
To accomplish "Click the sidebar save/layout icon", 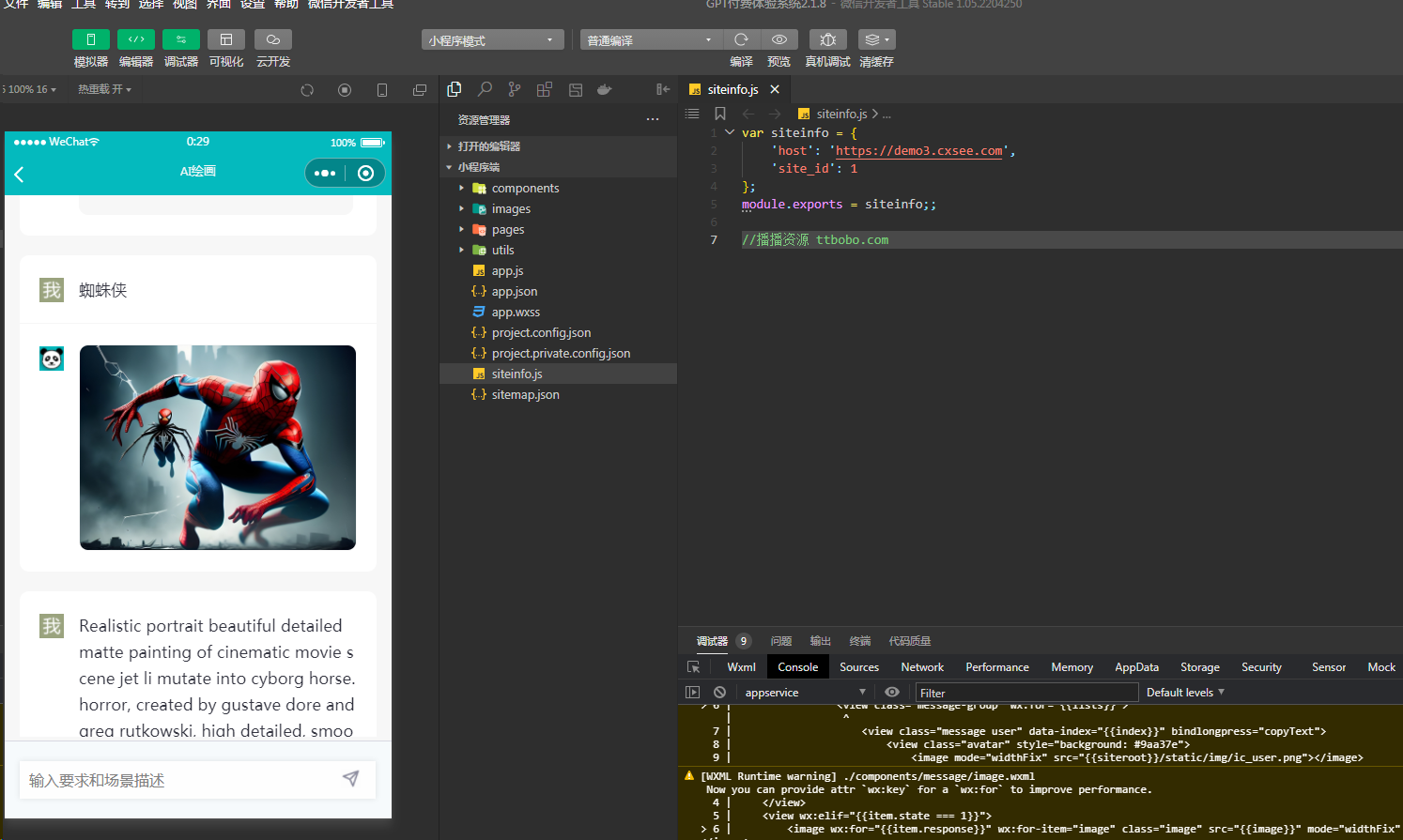I will 576,89.
